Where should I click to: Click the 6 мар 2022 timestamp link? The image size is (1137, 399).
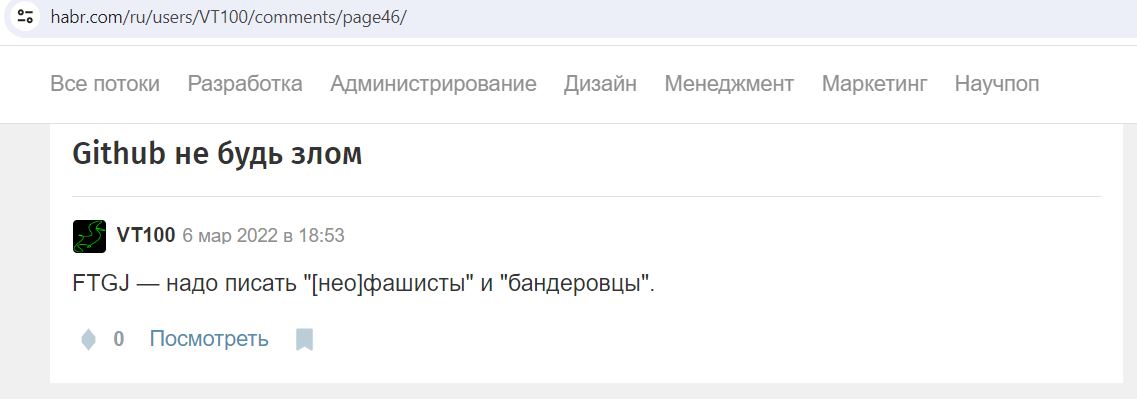263,236
